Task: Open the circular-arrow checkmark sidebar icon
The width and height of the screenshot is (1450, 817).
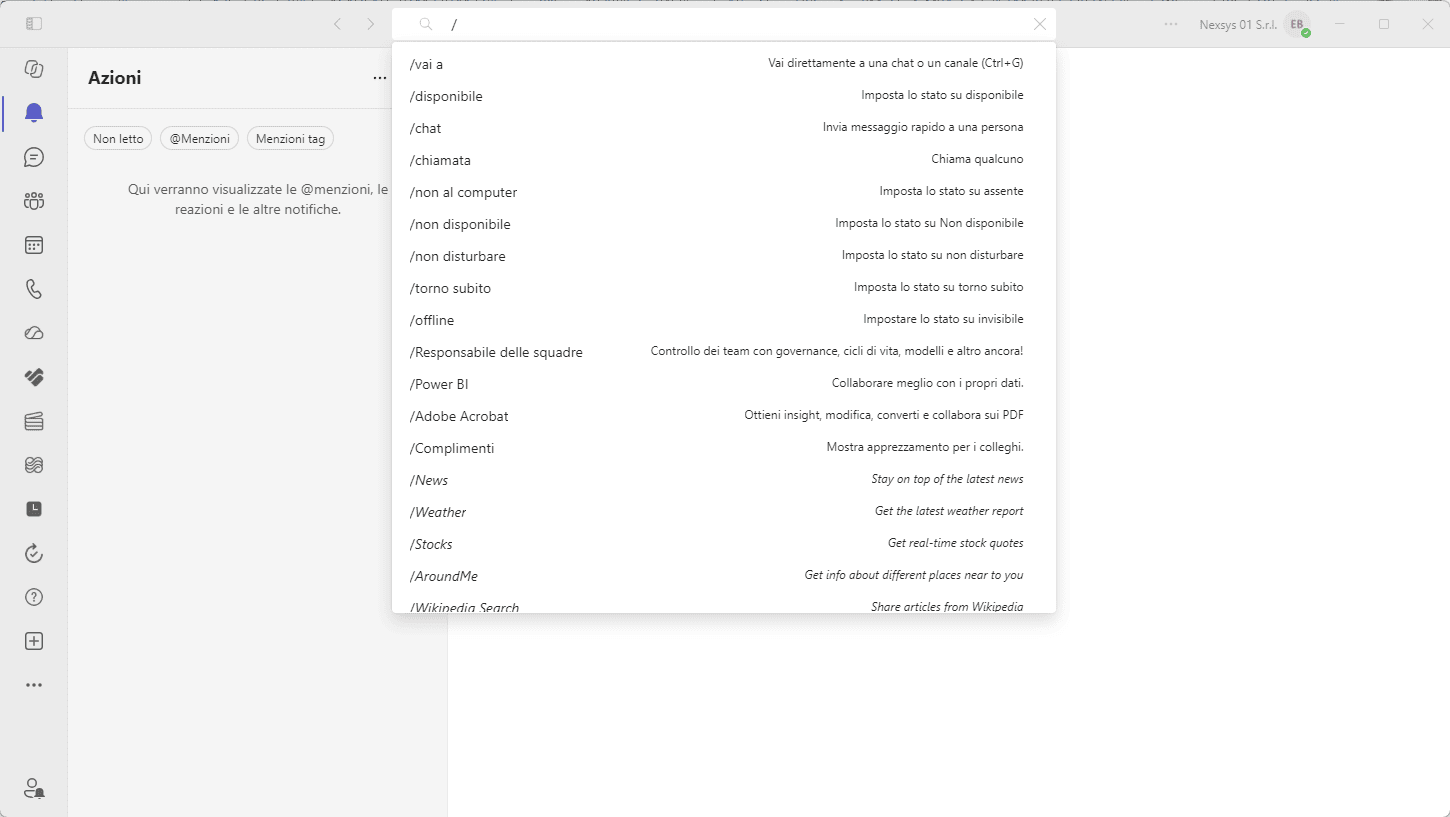Action: point(34,553)
